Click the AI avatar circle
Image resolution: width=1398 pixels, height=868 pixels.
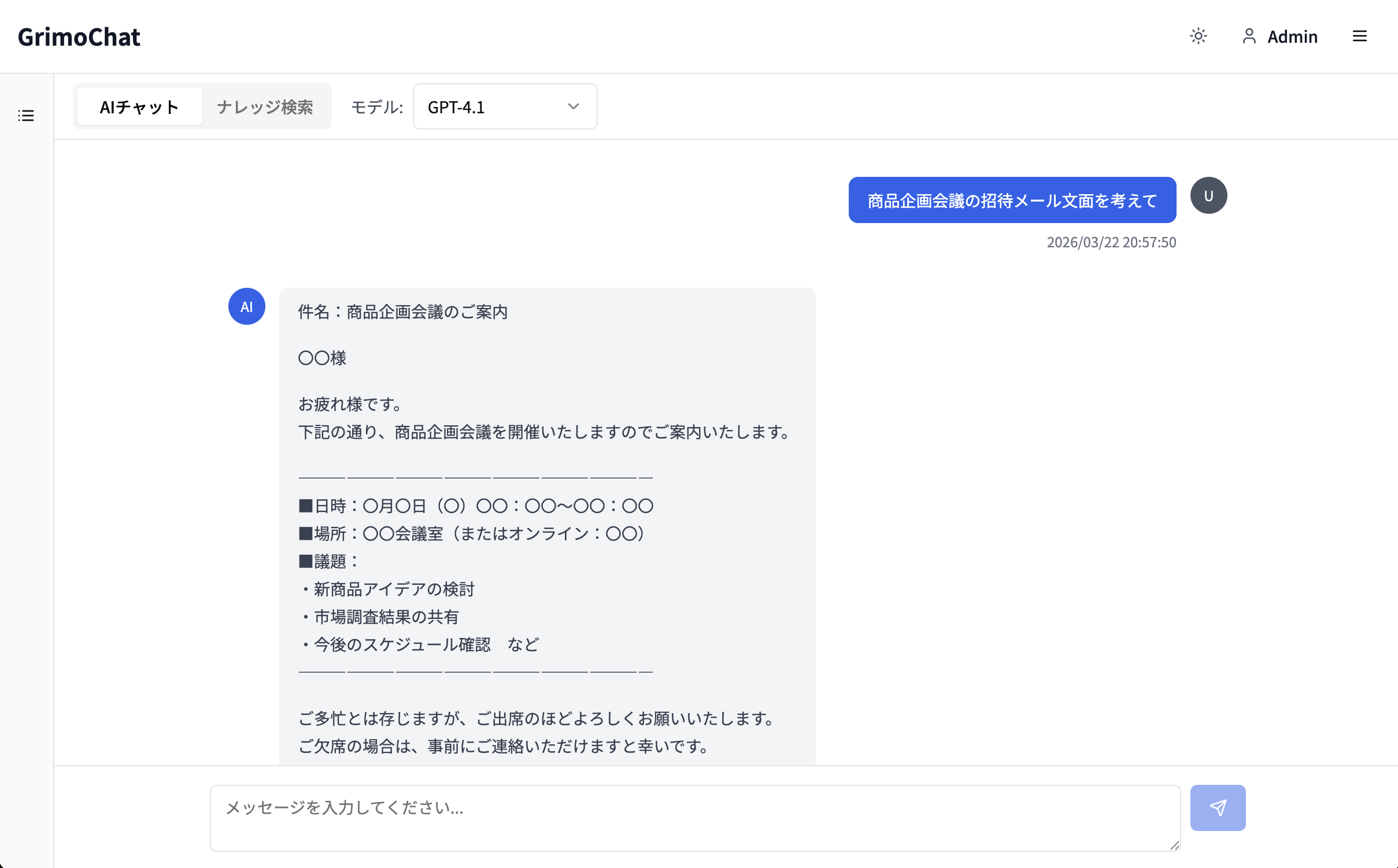[x=247, y=306]
